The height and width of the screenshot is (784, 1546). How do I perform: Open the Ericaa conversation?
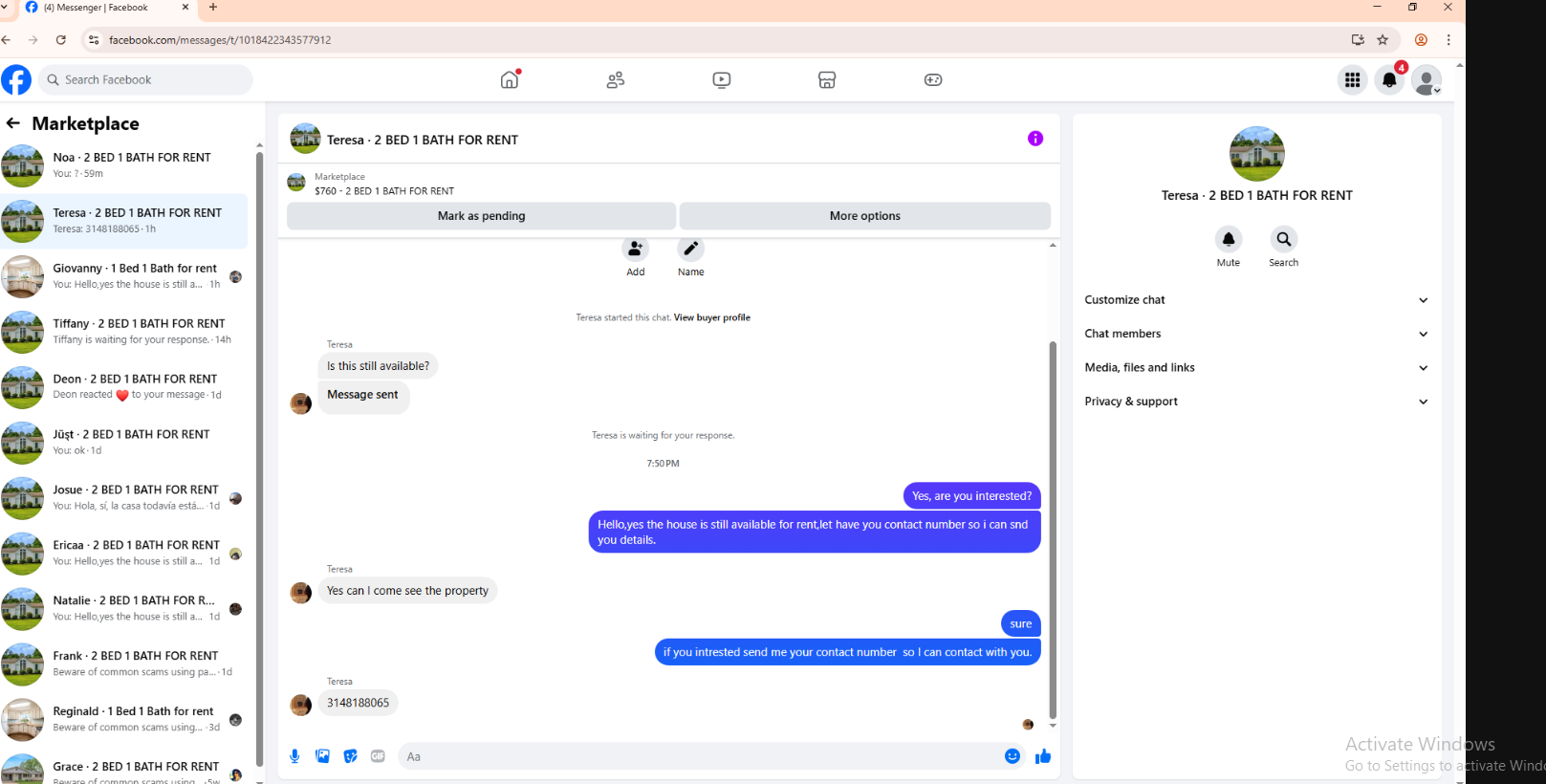pyautogui.click(x=124, y=554)
